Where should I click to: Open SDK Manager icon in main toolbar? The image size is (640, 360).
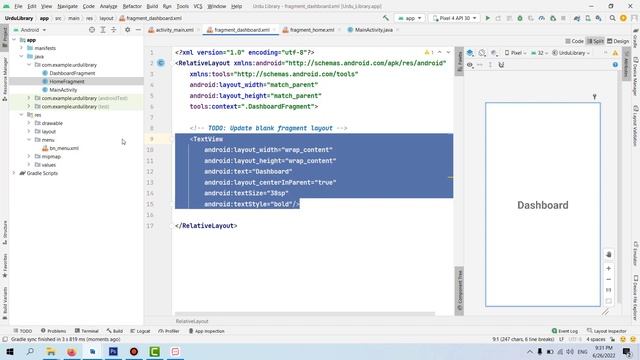click(x=598, y=18)
